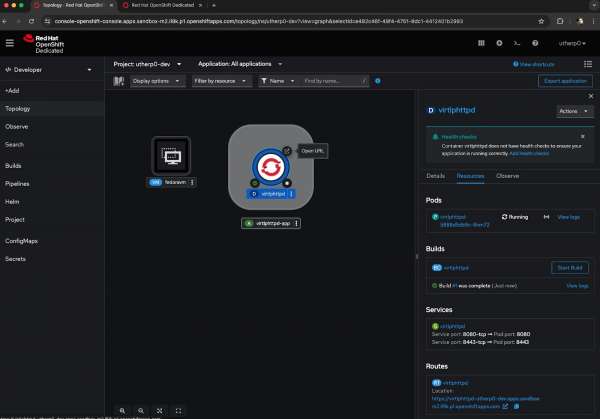Open Filter by resource dropdown
This screenshot has height=419, width=600.
pyautogui.click(x=219, y=80)
